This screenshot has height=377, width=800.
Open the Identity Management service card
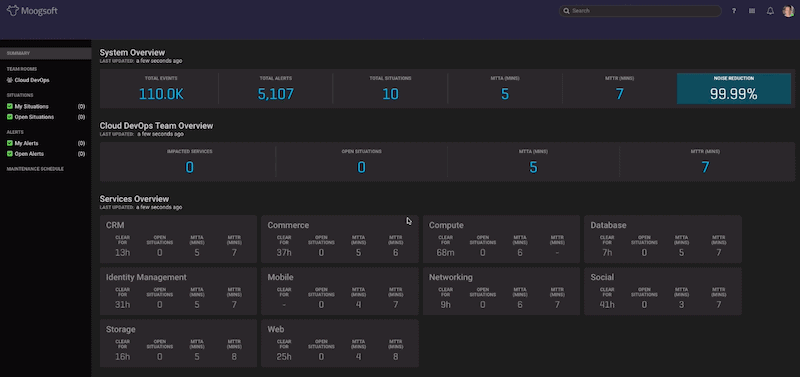178,291
